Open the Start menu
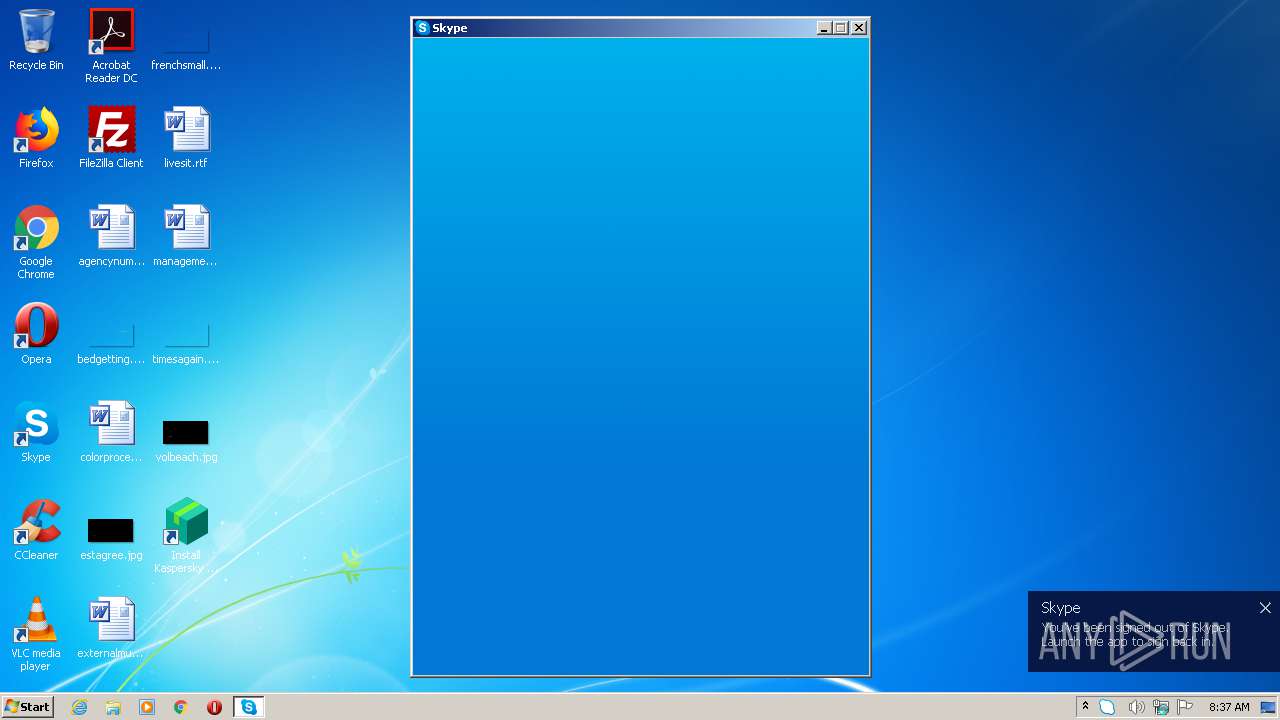Screen dimensions: 1280x720 click(x=27, y=707)
